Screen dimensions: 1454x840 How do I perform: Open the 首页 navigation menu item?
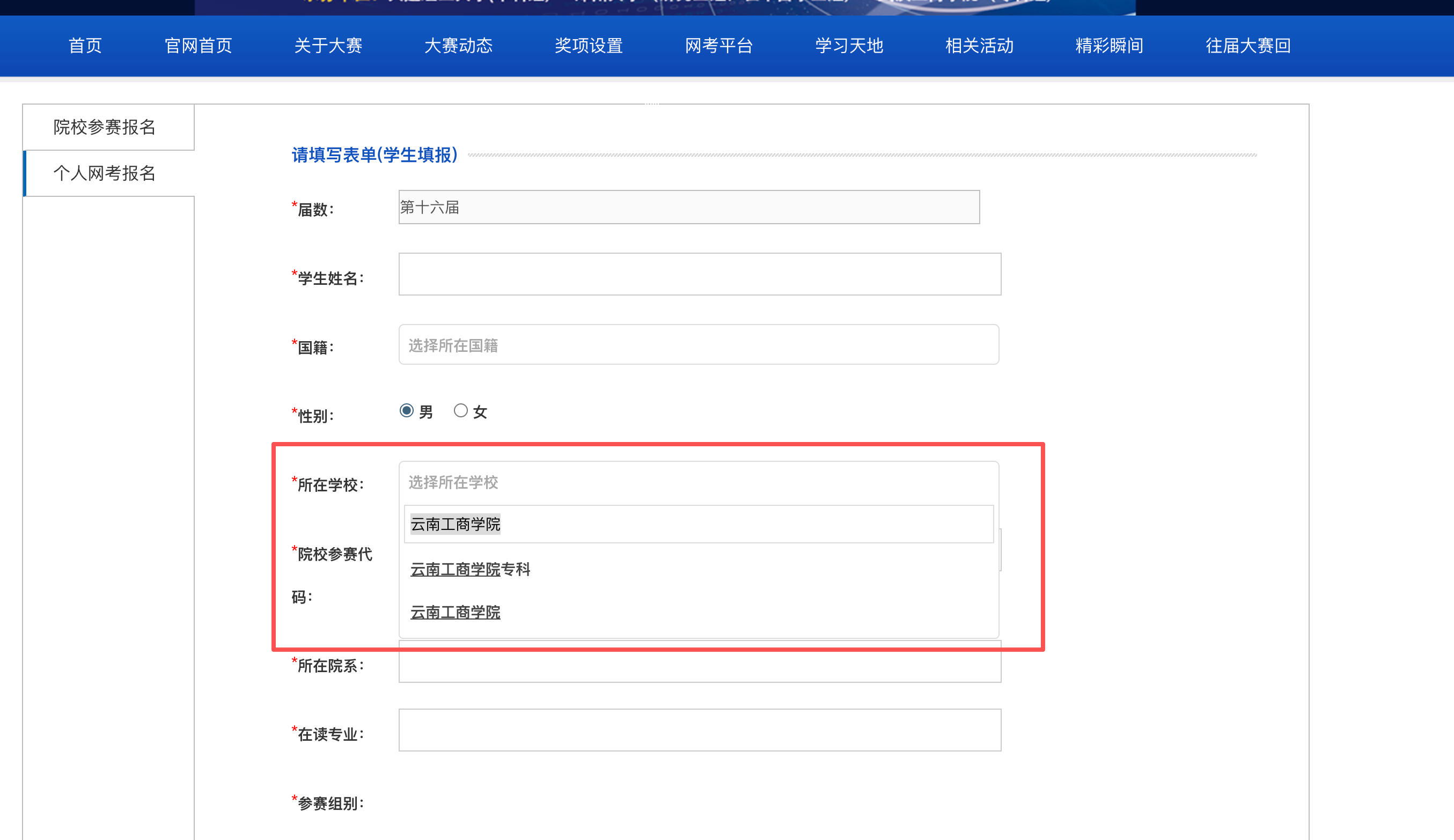(85, 46)
